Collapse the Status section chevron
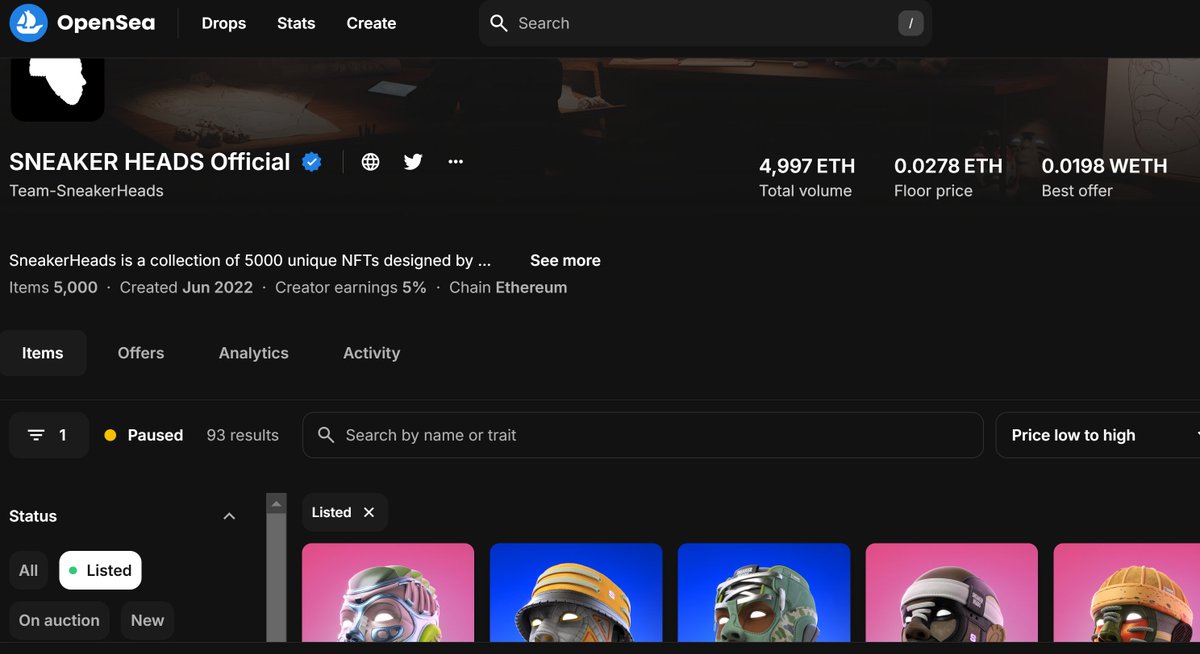1200x654 pixels. pyautogui.click(x=229, y=516)
